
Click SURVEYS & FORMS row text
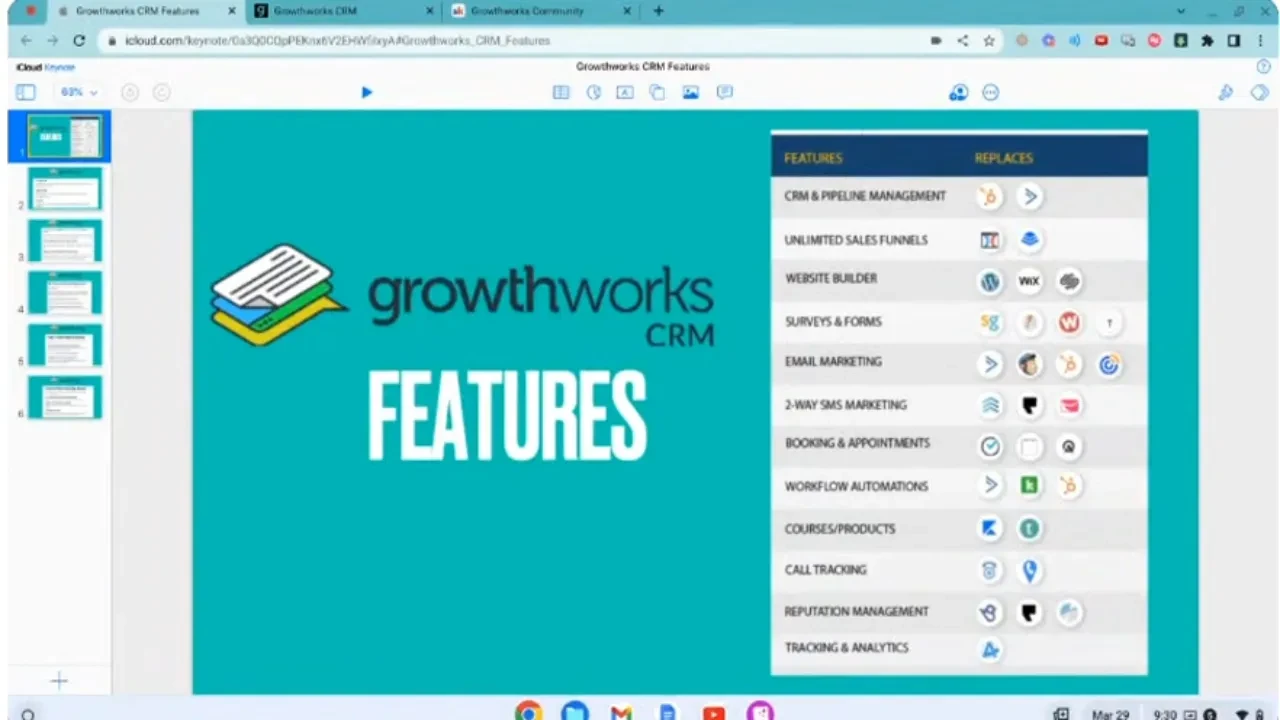pos(833,322)
